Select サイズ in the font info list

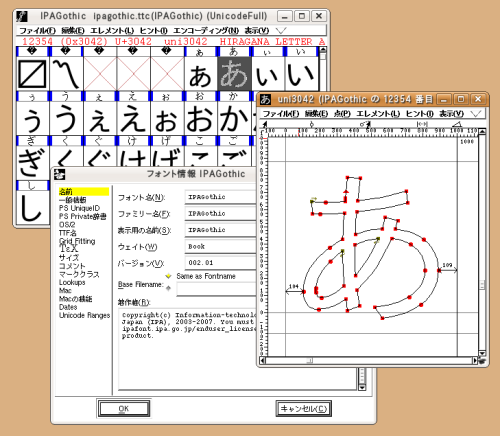(x=69, y=258)
